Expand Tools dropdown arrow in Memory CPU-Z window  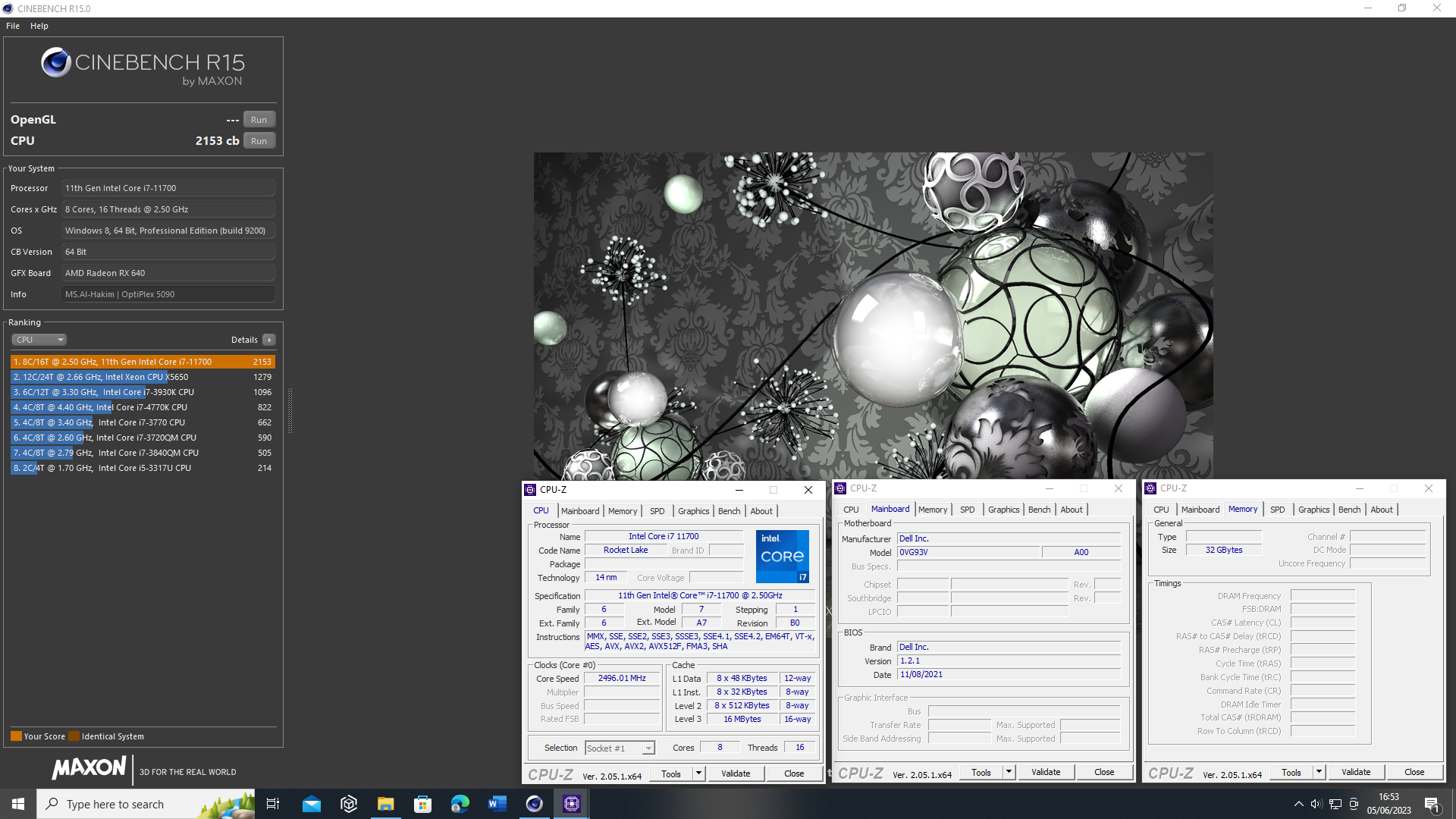[1319, 772]
